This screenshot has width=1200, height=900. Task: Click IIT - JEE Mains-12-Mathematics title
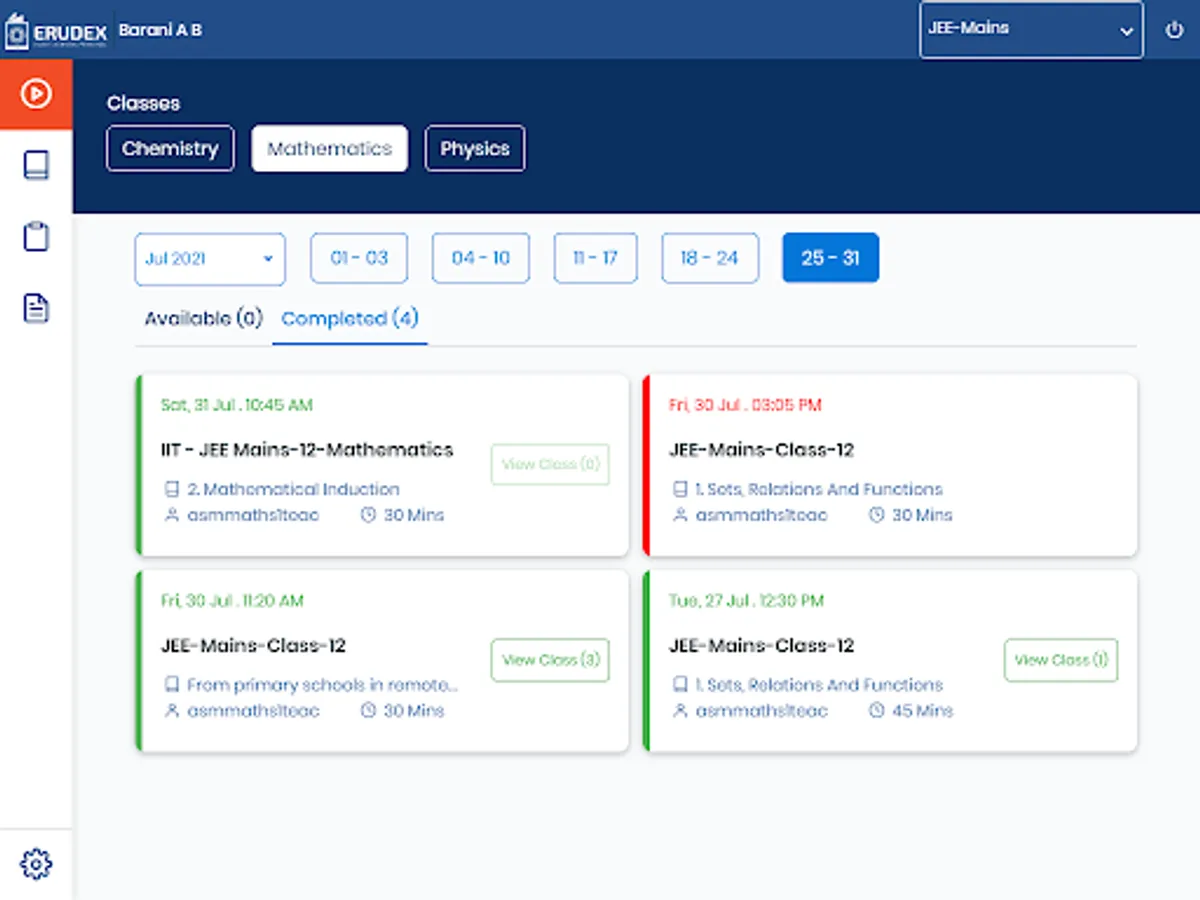pyautogui.click(x=307, y=450)
